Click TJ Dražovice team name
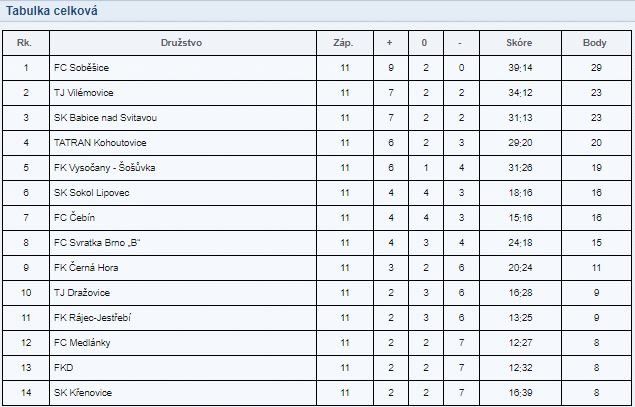Viewport: 635px width, 407px height. point(82,293)
